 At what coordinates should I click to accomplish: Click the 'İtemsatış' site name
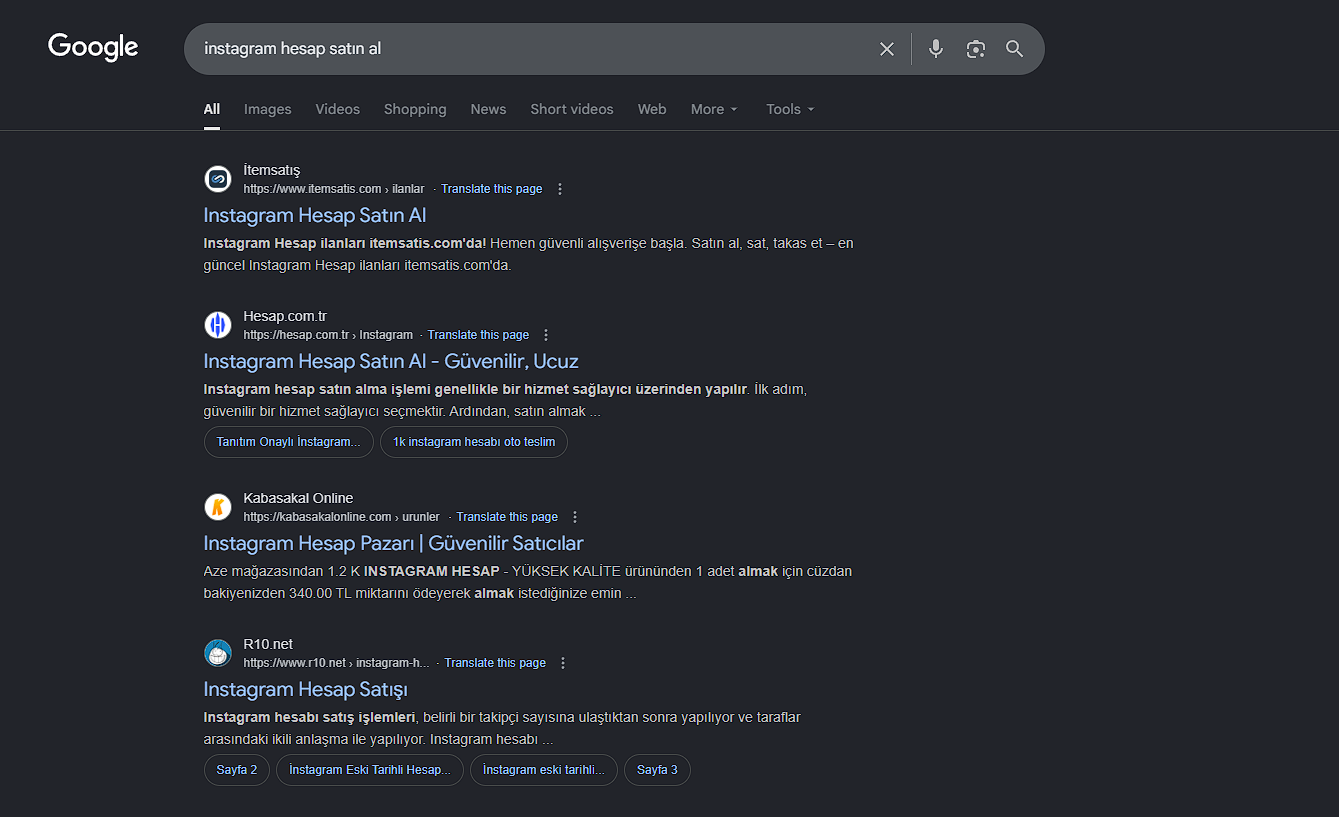[272, 170]
